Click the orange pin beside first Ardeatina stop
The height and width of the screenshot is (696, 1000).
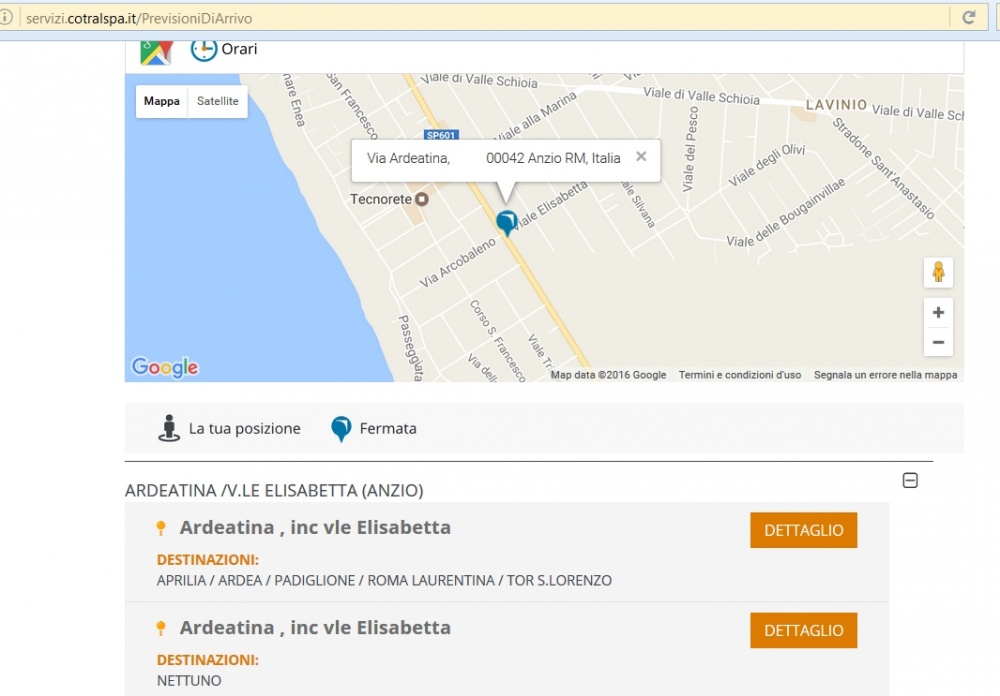click(161, 528)
